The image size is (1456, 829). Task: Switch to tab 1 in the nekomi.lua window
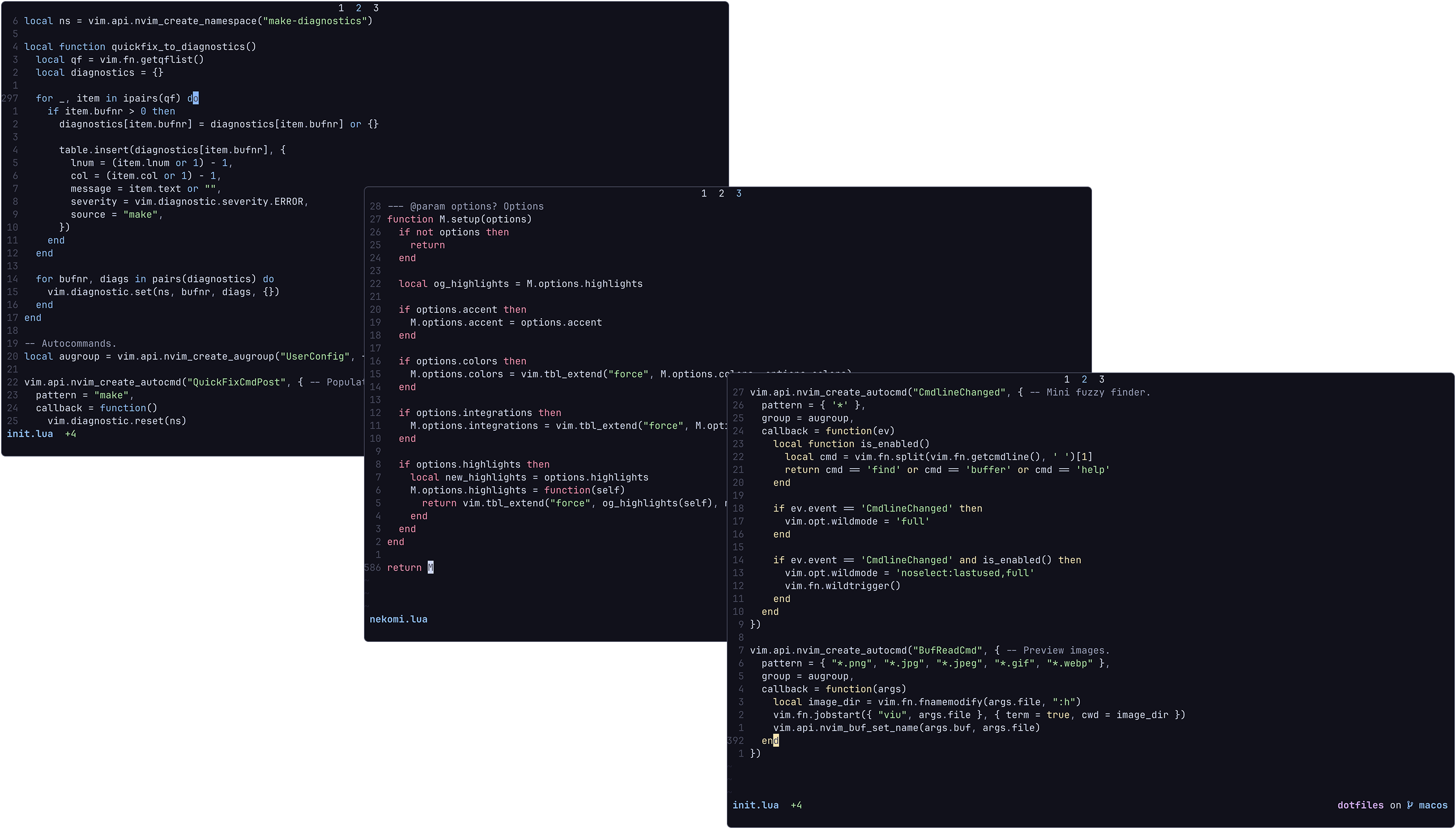(x=703, y=194)
